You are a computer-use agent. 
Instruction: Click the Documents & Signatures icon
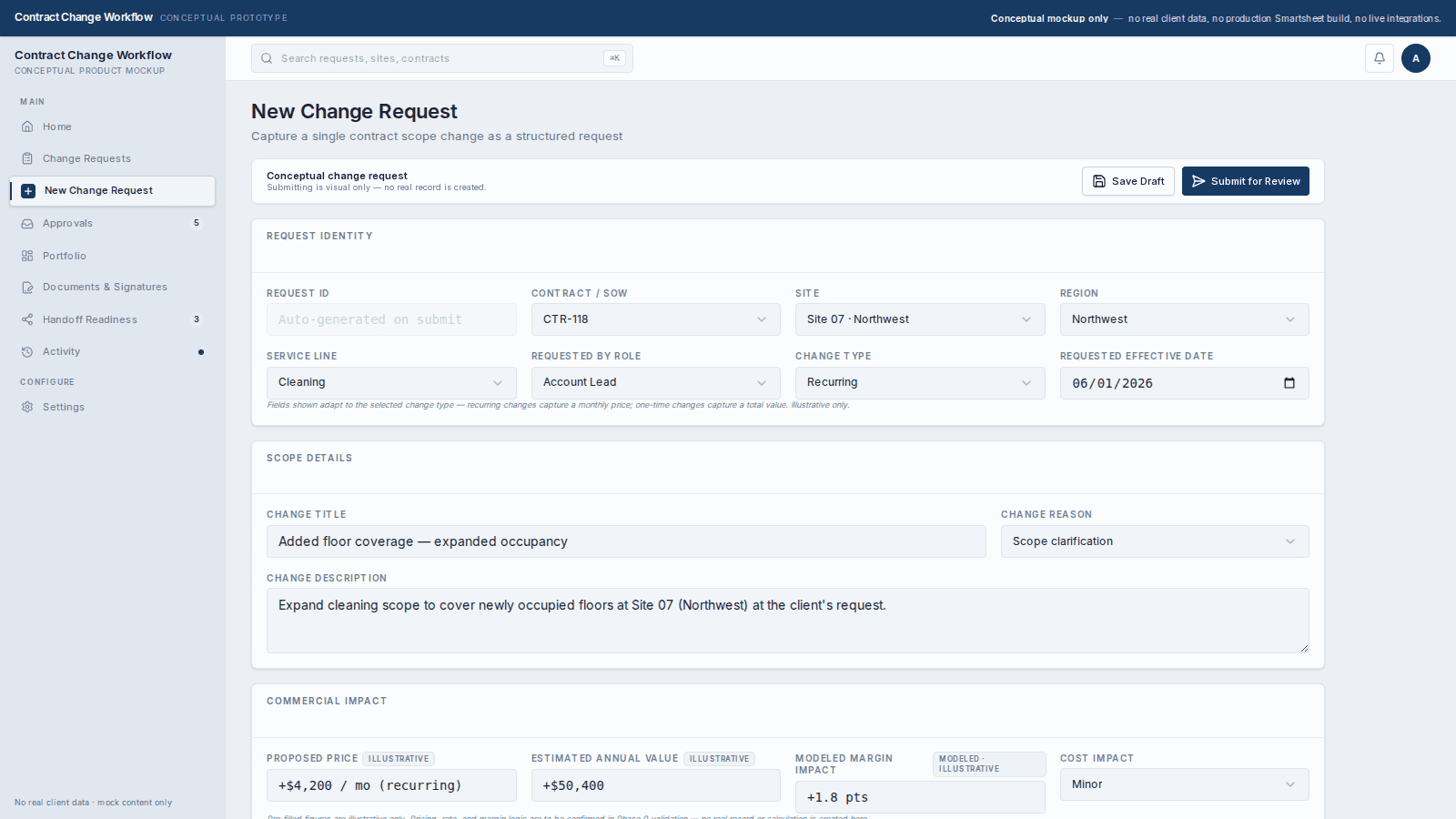coord(27,288)
